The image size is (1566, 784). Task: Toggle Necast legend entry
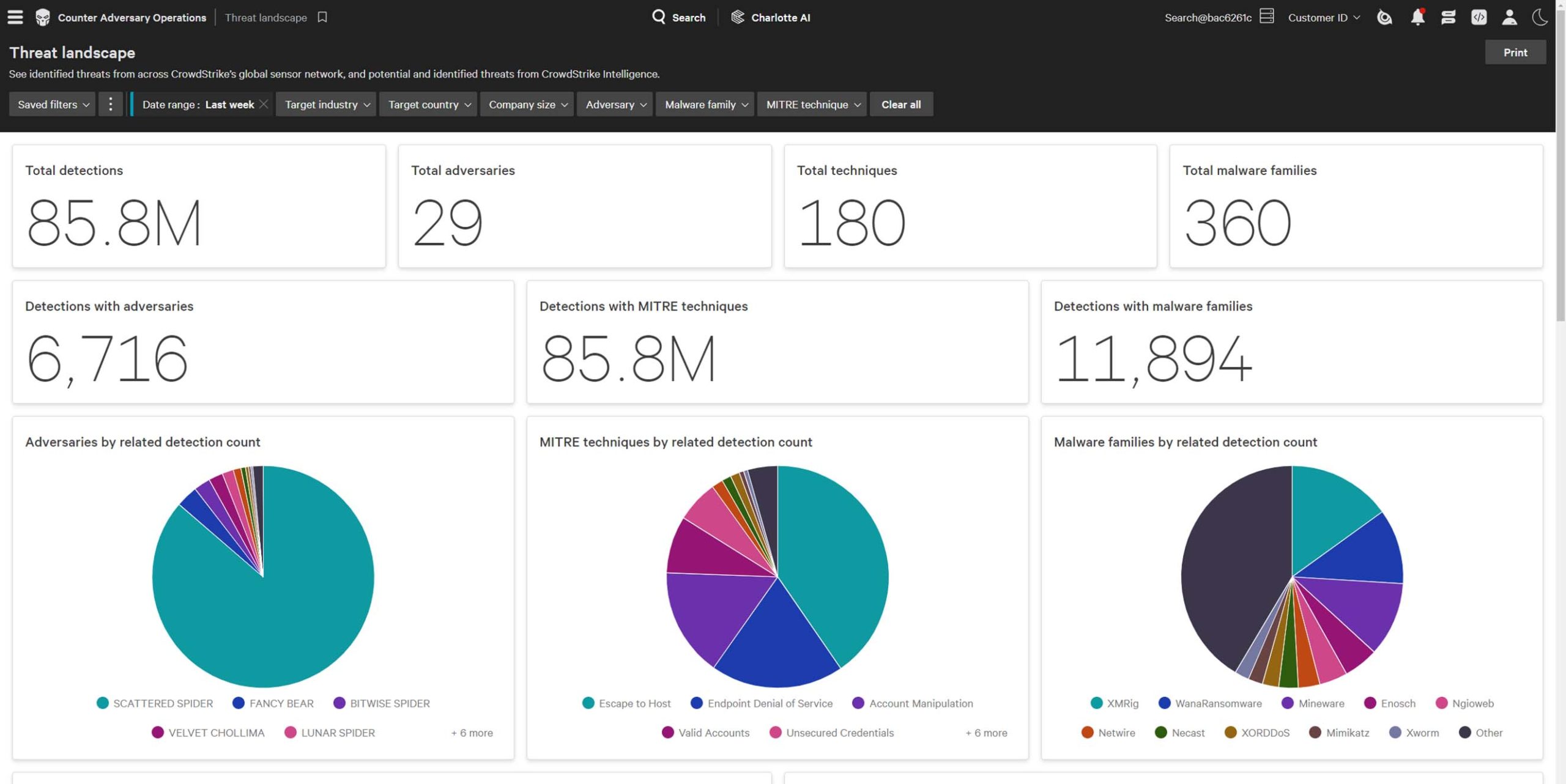[x=1179, y=732]
